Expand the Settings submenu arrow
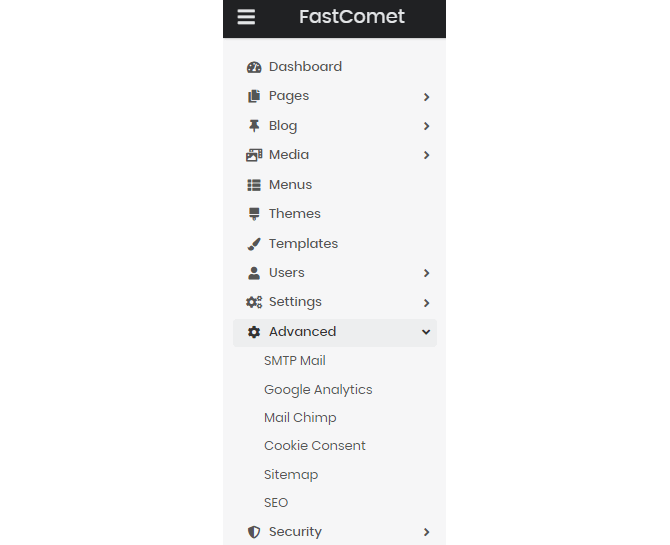670x545 pixels. 427,302
